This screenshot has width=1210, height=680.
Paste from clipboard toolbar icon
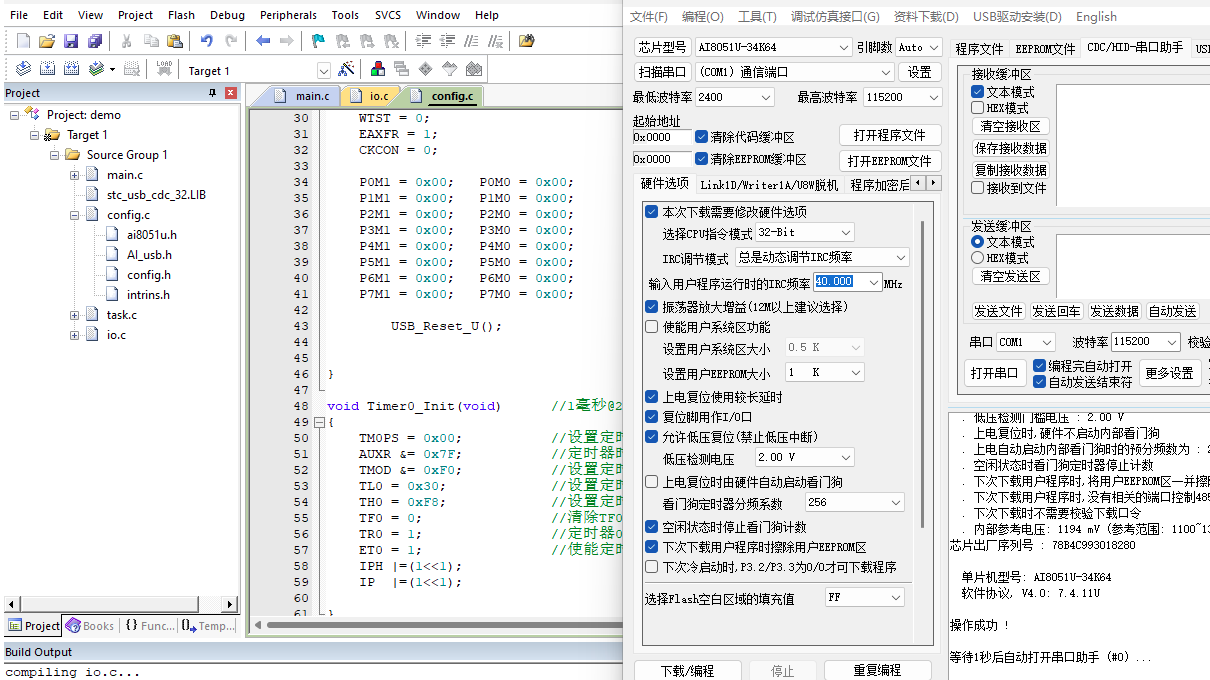175,41
